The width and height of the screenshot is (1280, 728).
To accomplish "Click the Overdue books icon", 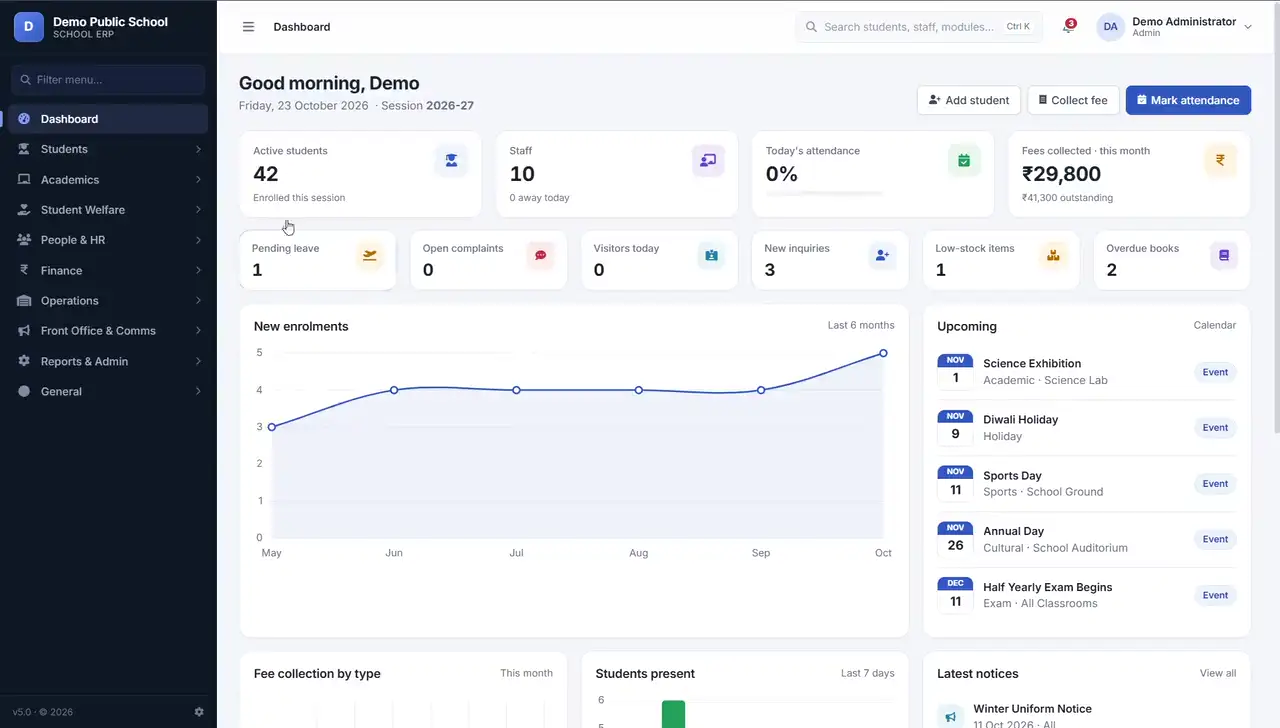I will pyautogui.click(x=1223, y=256).
